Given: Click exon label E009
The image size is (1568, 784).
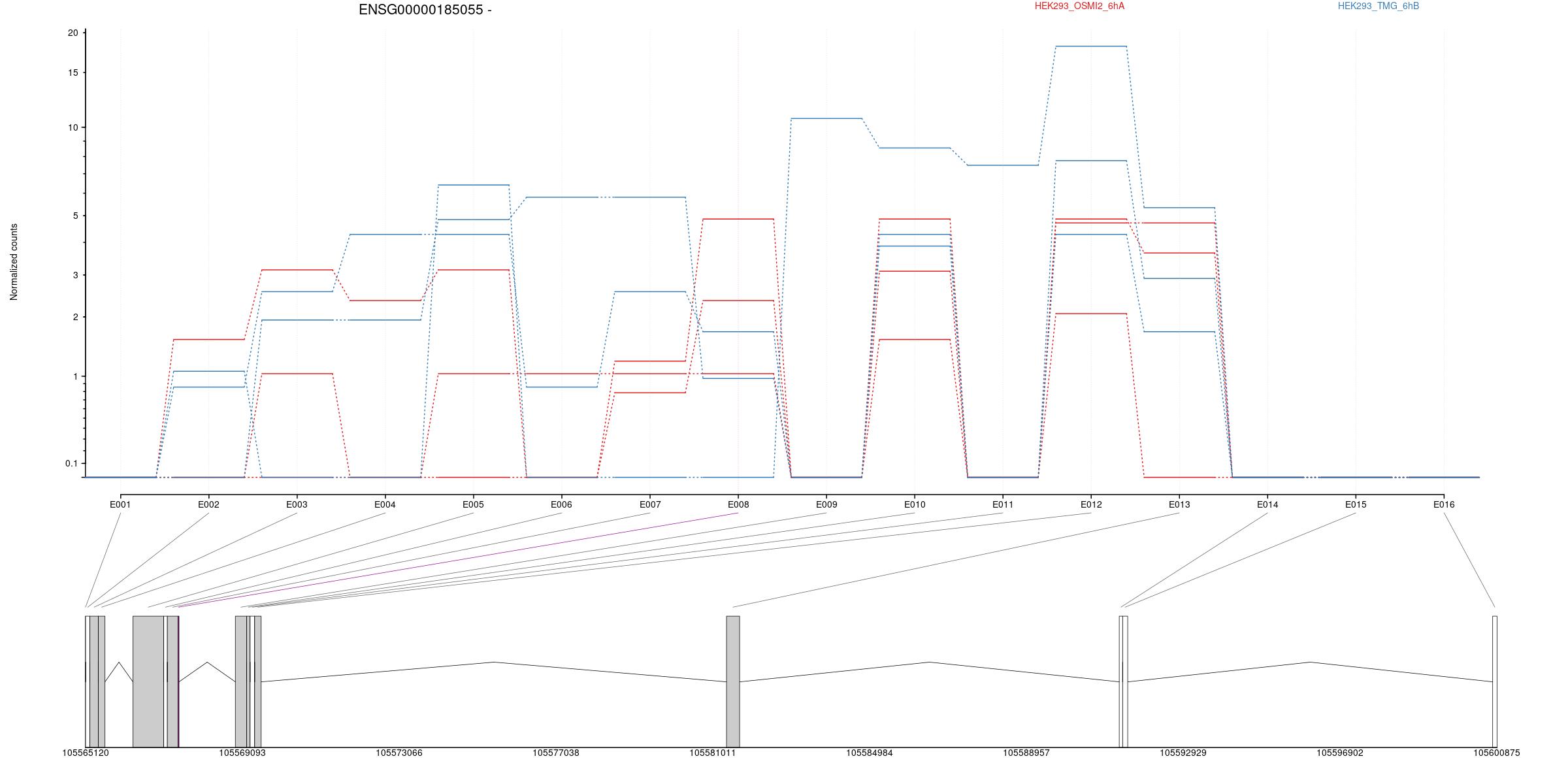Looking at the screenshot, I should point(826,504).
